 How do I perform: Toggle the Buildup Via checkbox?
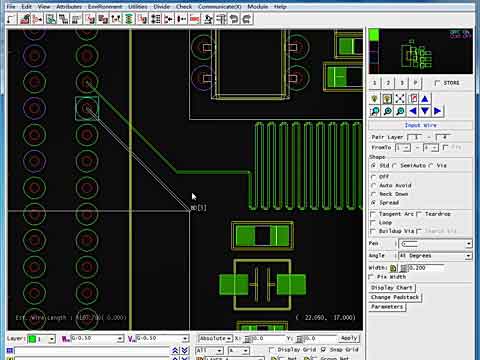tap(373, 231)
